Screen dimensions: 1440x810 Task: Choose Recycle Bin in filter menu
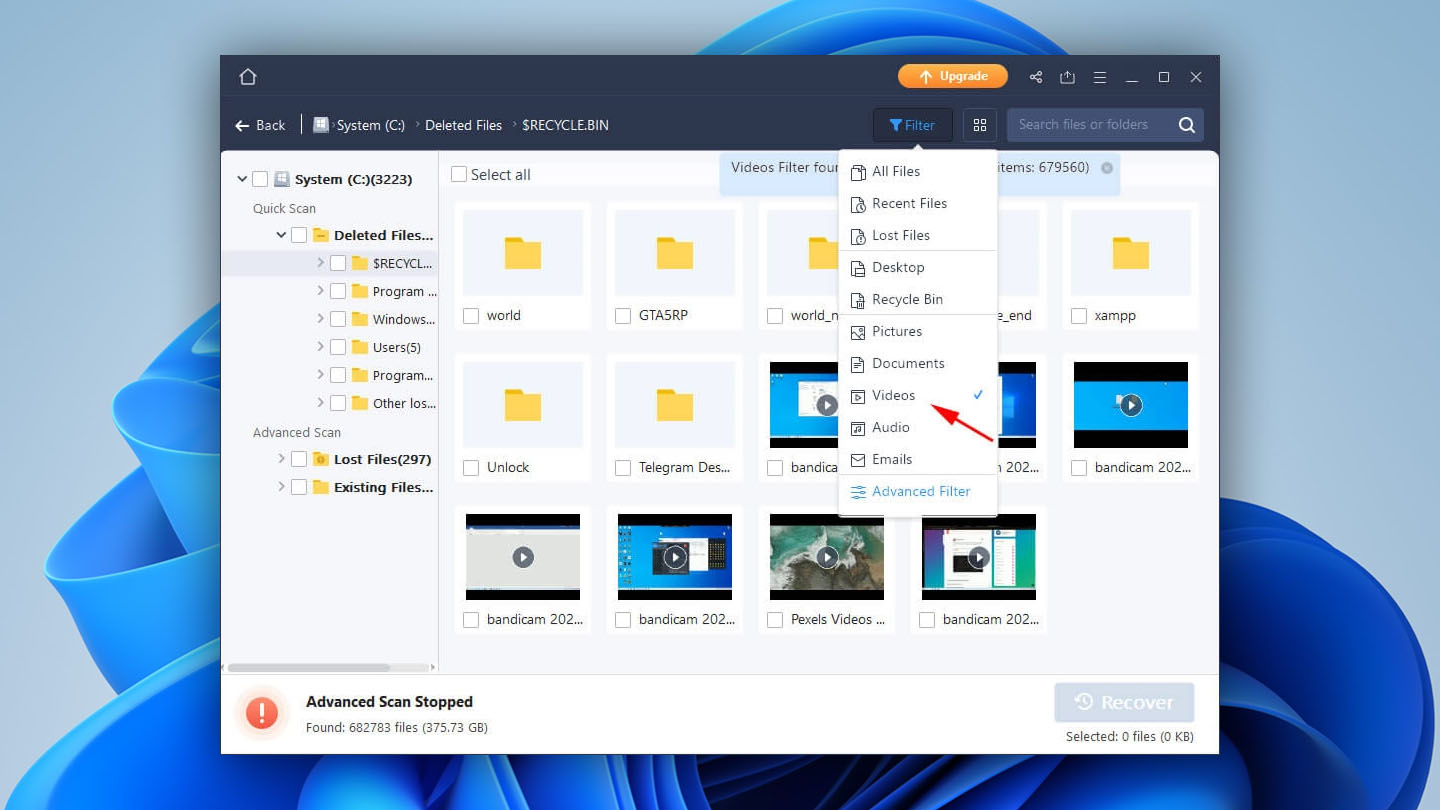pos(918,299)
